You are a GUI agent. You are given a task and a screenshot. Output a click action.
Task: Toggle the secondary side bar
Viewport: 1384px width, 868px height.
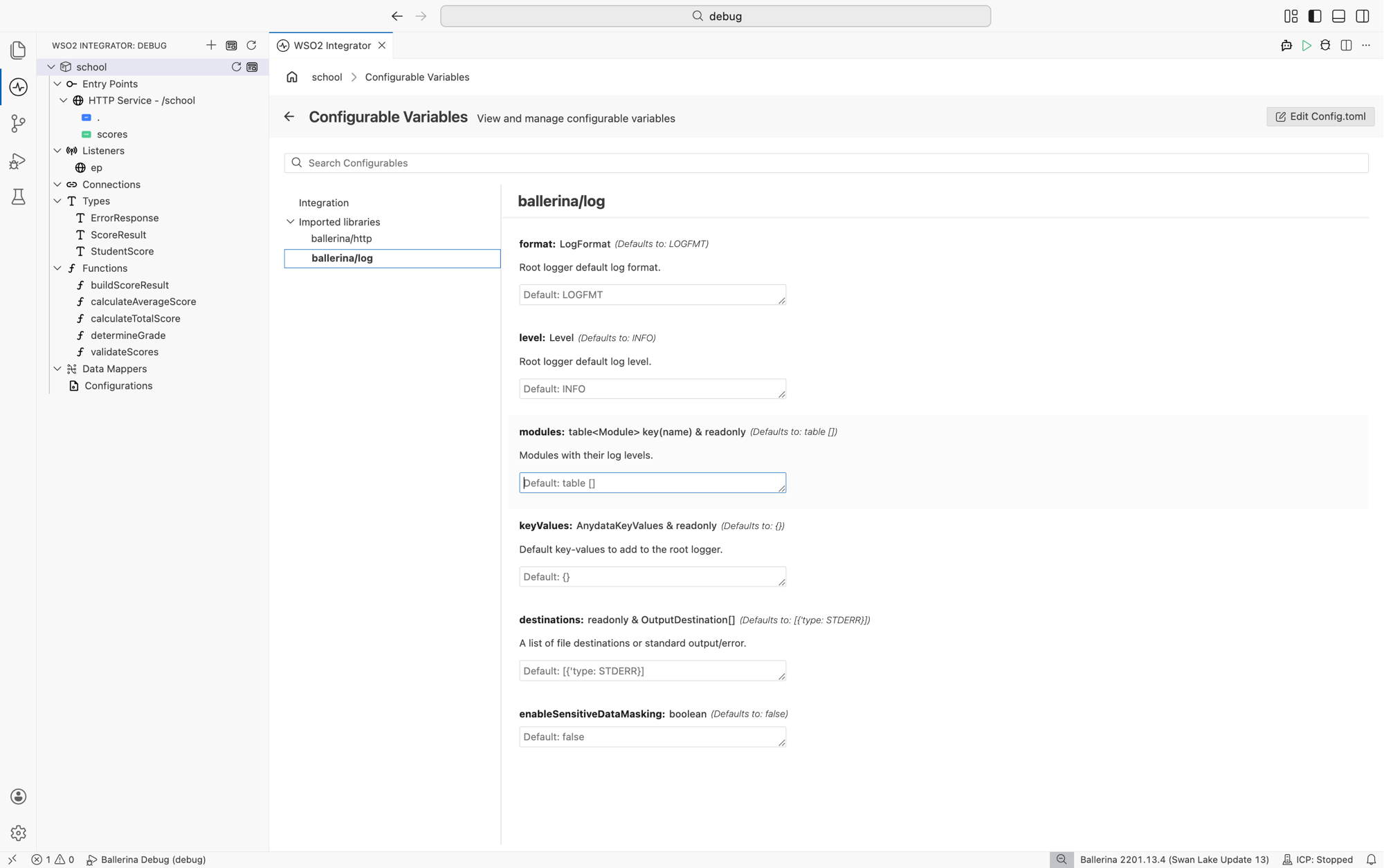point(1362,16)
